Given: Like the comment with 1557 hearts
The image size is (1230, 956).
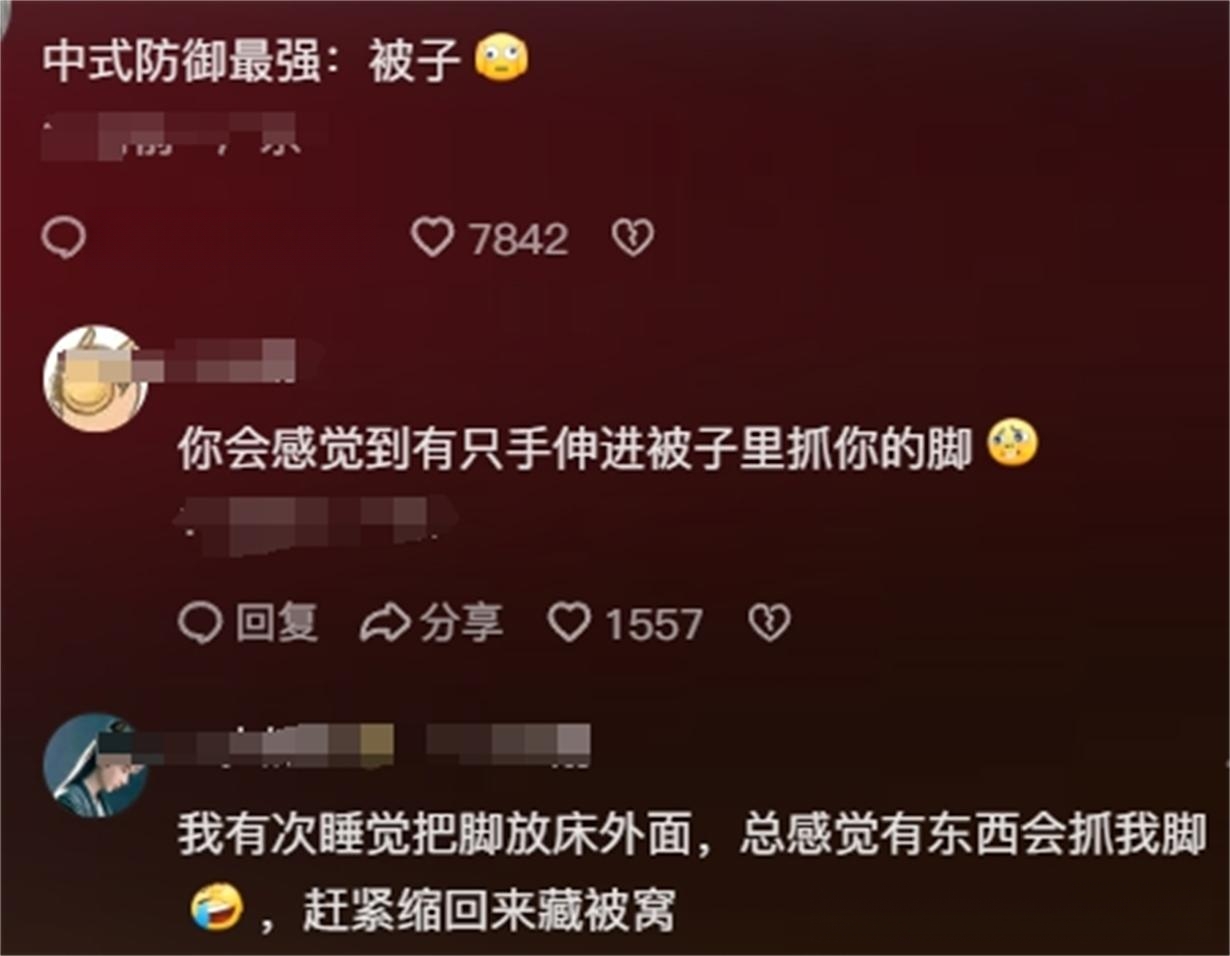Looking at the screenshot, I should click(569, 624).
